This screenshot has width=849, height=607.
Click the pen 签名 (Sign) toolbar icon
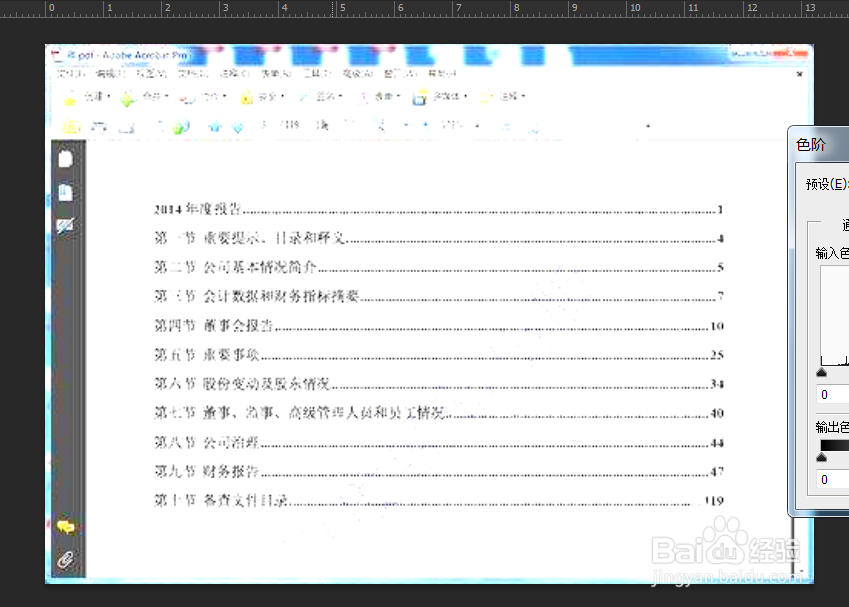pos(304,97)
